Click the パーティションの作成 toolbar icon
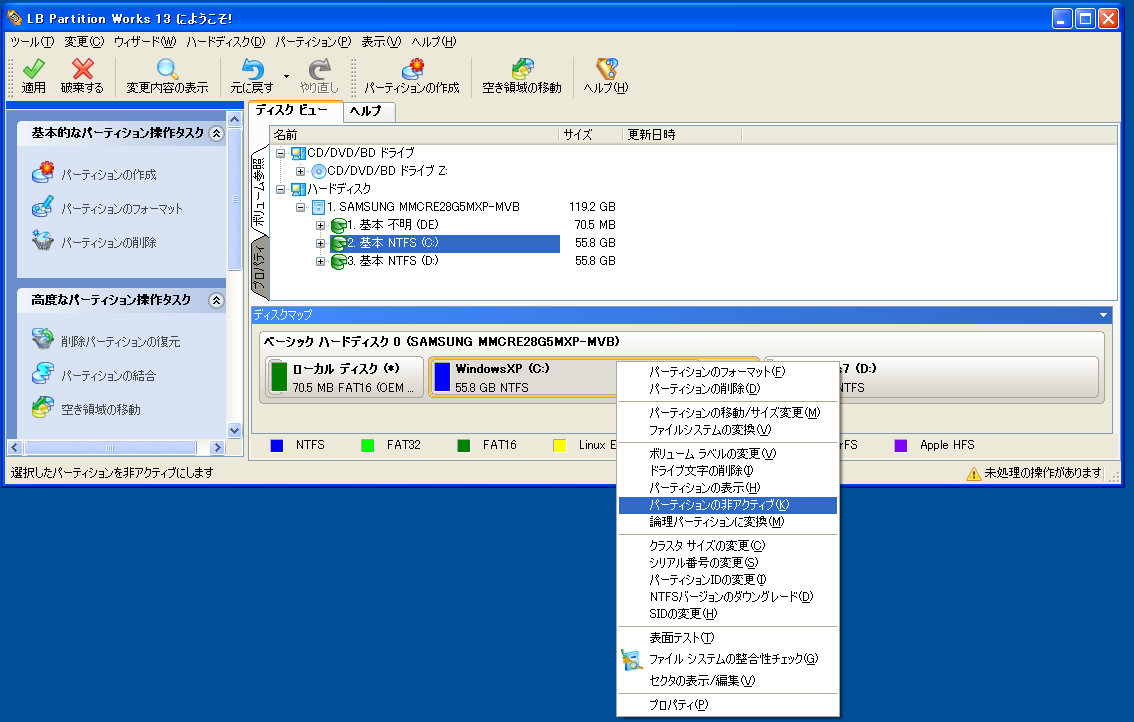Viewport: 1134px width, 722px height. coord(412,73)
